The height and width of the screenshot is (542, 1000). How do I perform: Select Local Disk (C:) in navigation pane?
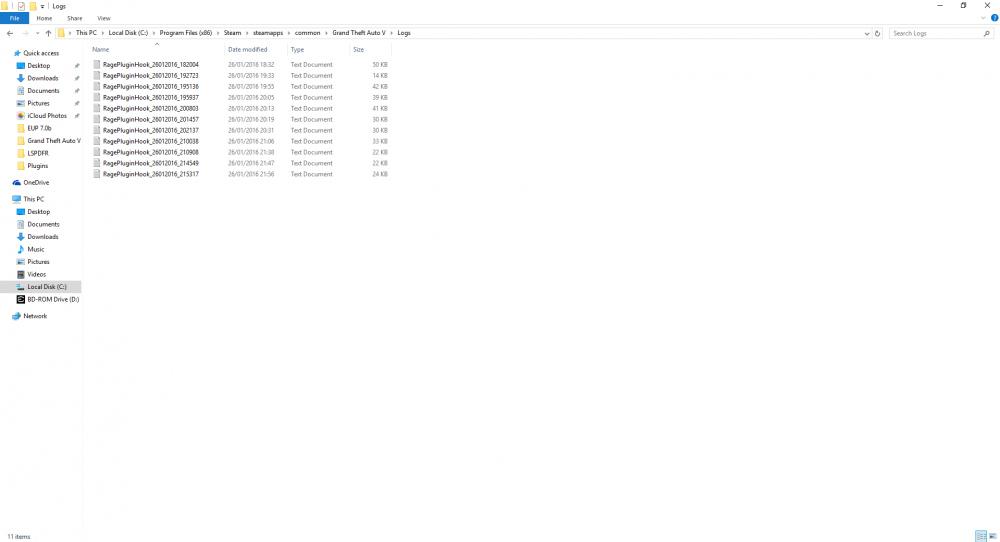tap(46, 287)
